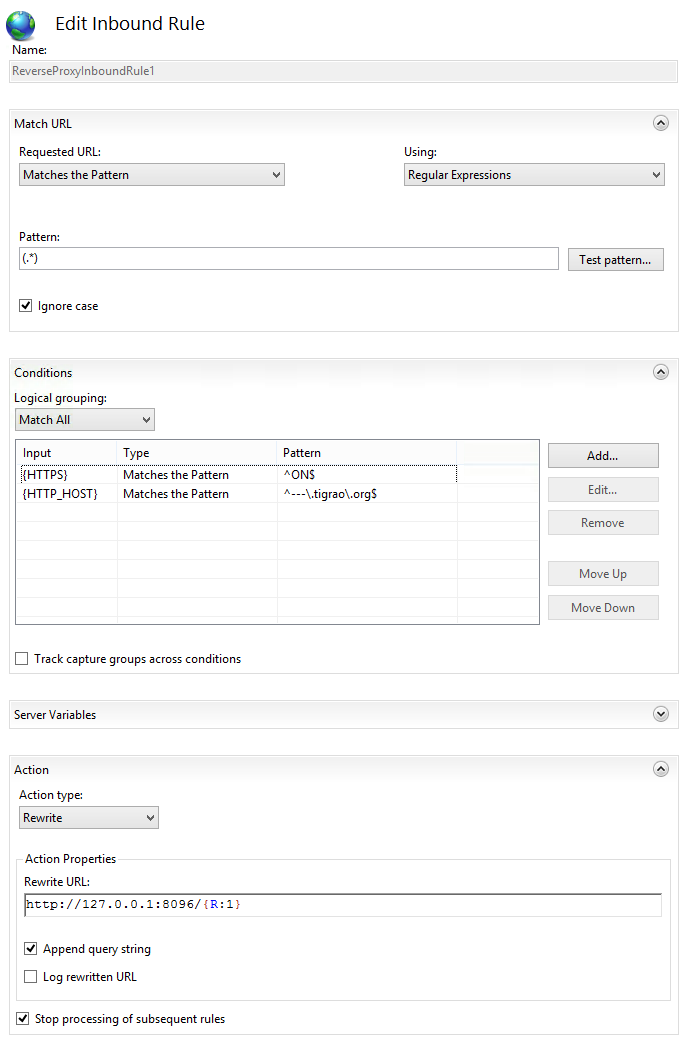Click the rule Name field
This screenshot has width=693, height=1046.
click(x=343, y=71)
